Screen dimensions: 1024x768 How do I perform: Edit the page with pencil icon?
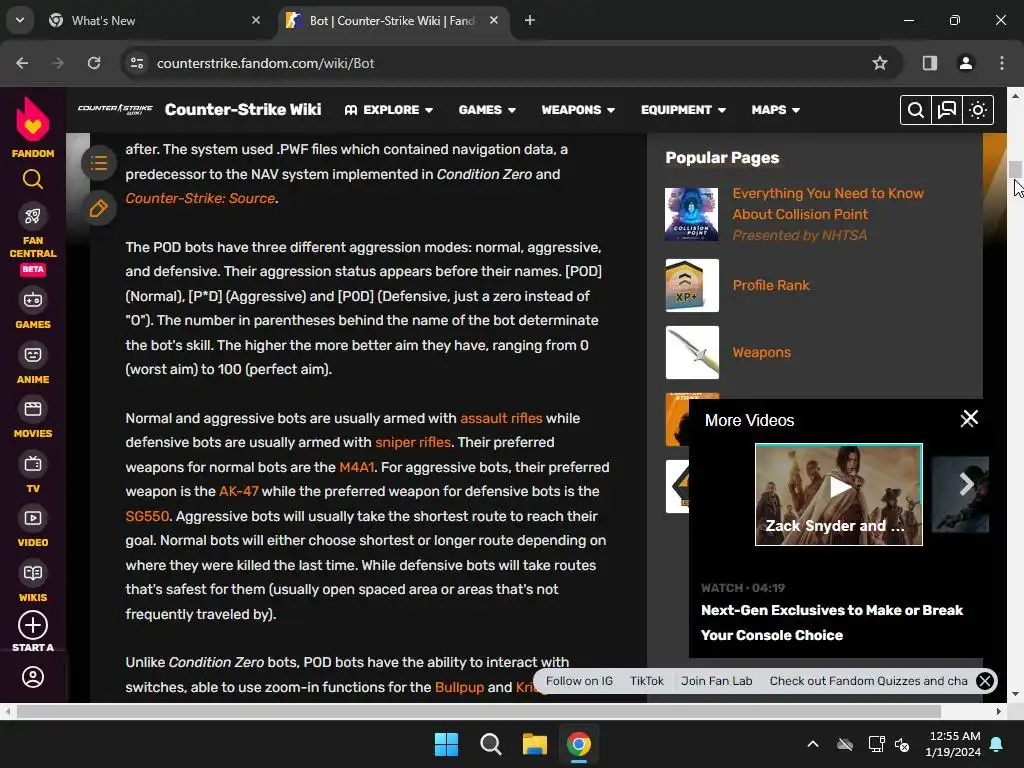tap(99, 208)
